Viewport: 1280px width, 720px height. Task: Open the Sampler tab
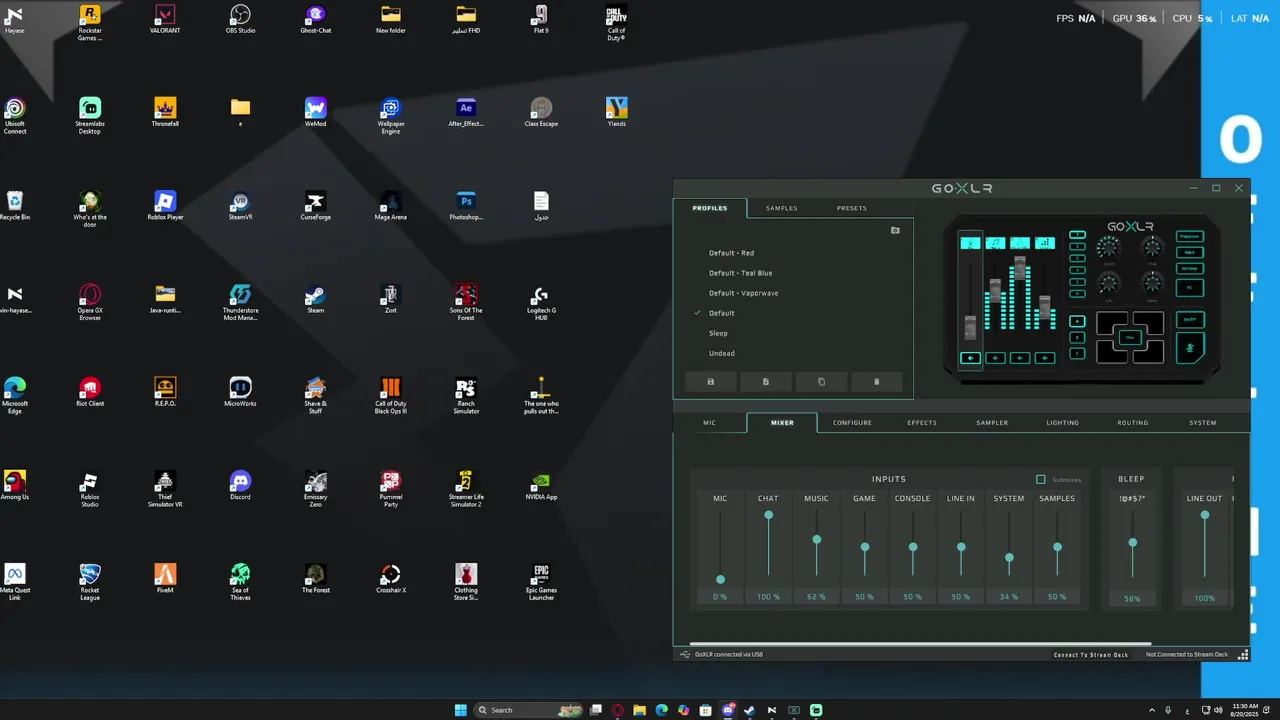pyautogui.click(x=992, y=423)
